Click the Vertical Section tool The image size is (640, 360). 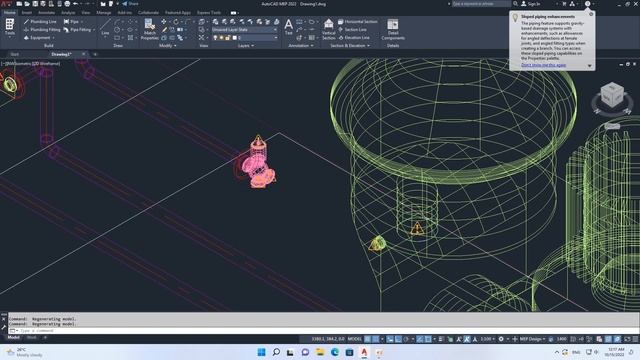(329, 29)
